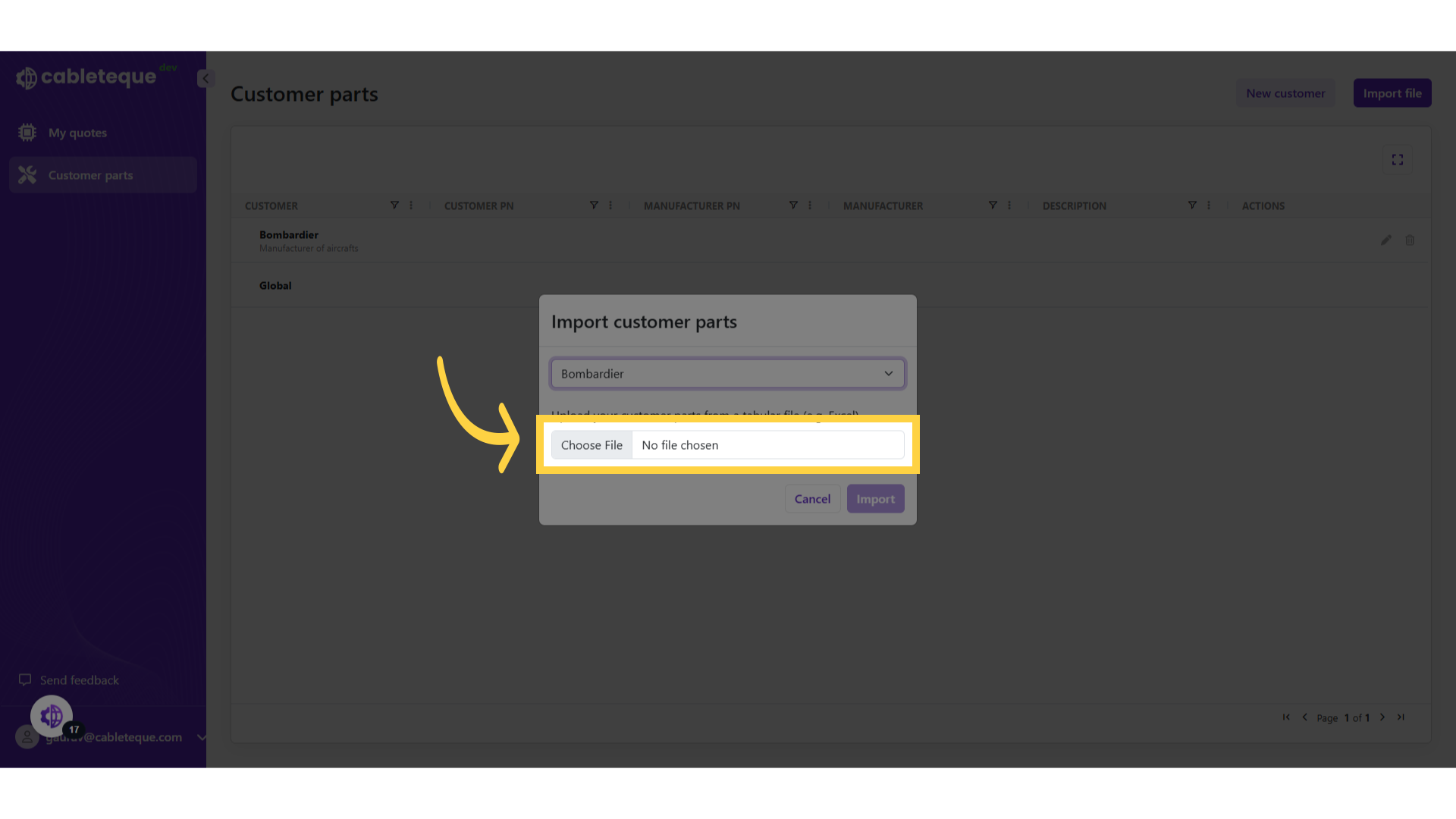The width and height of the screenshot is (1456, 819).
Task: Collapse the sidebar using the left chevron
Action: pyautogui.click(x=204, y=78)
